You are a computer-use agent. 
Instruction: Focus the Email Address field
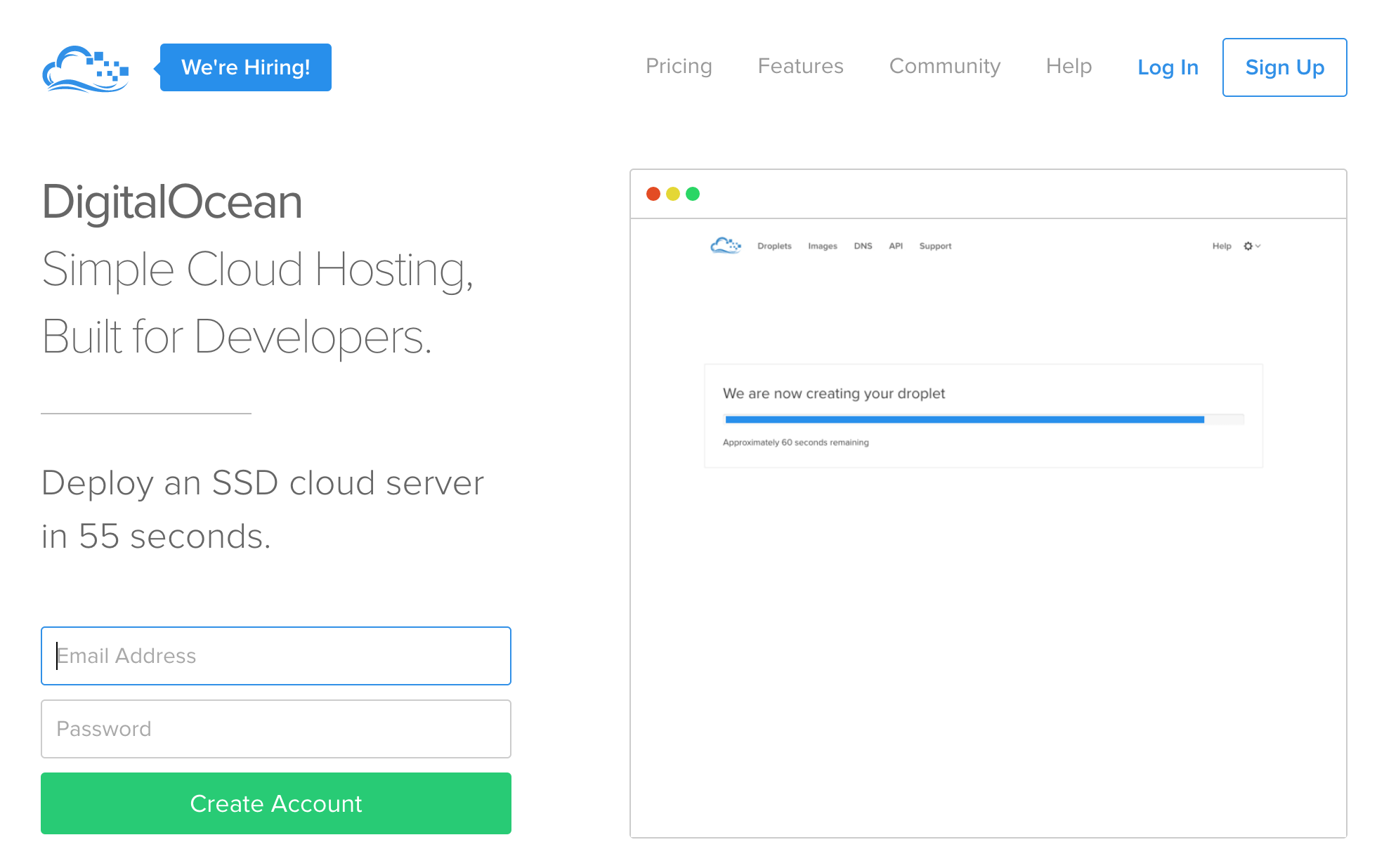pos(276,656)
